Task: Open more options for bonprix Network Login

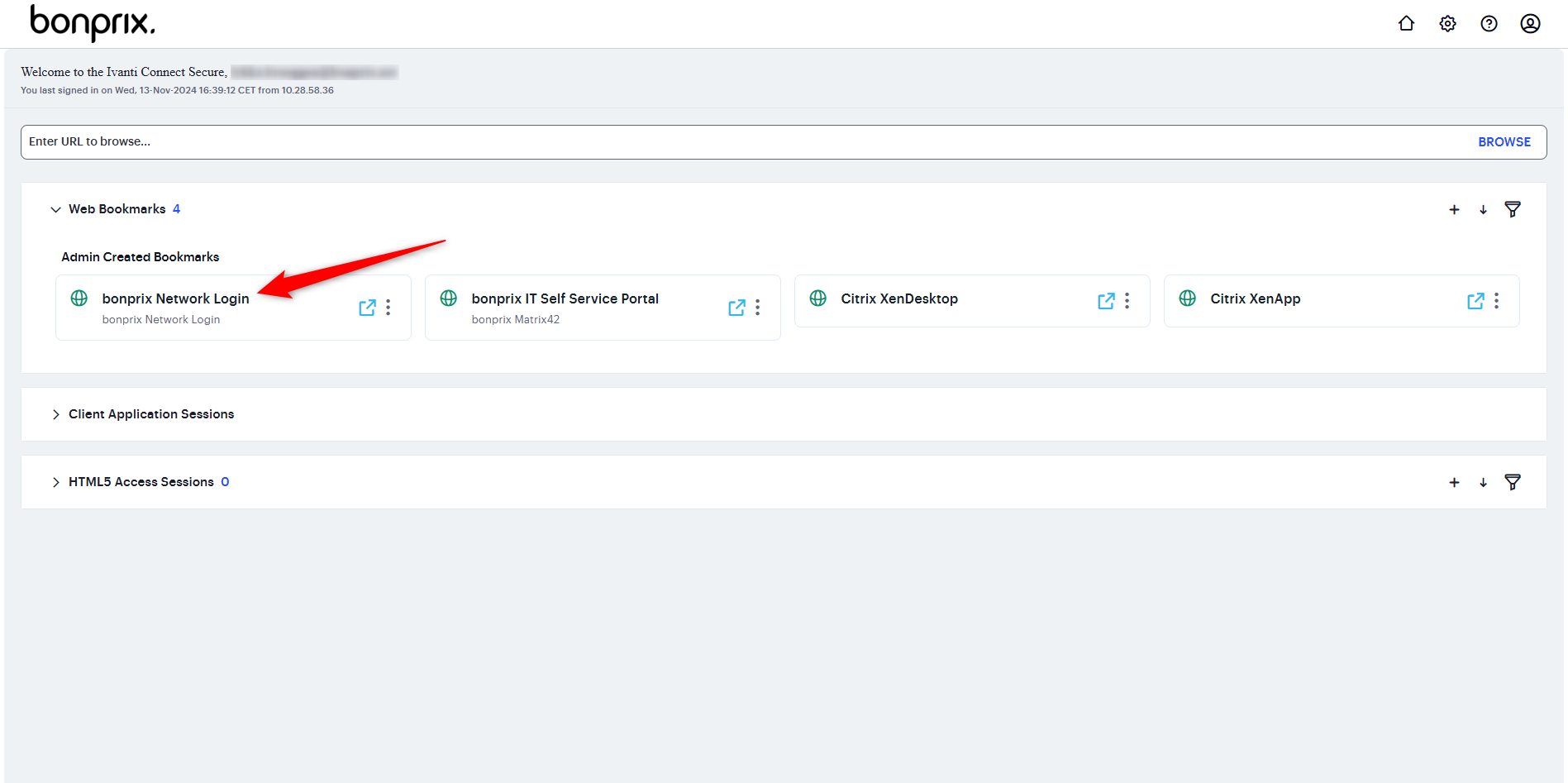Action: [x=388, y=308]
